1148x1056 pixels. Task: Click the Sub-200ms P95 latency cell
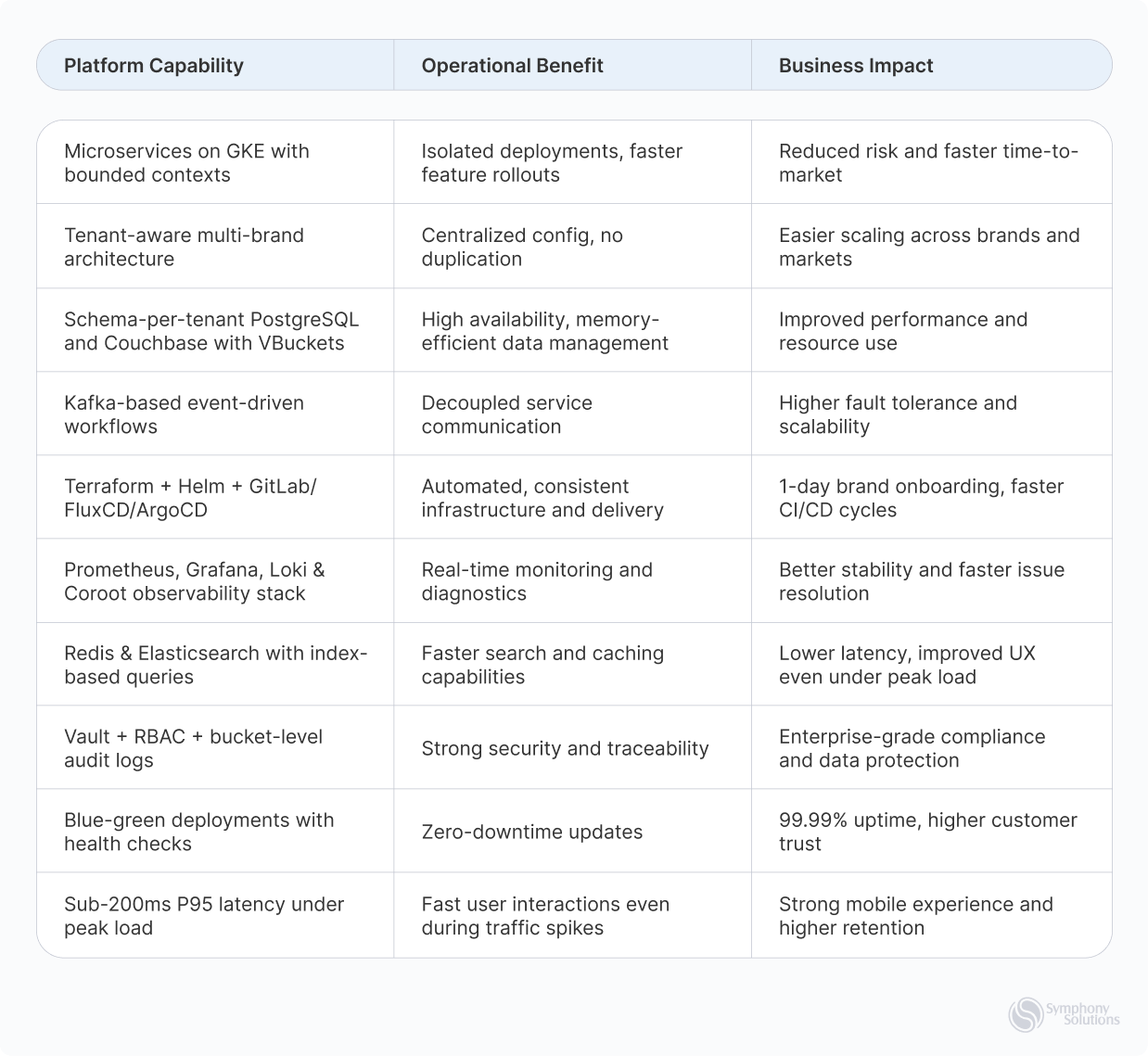point(215,915)
